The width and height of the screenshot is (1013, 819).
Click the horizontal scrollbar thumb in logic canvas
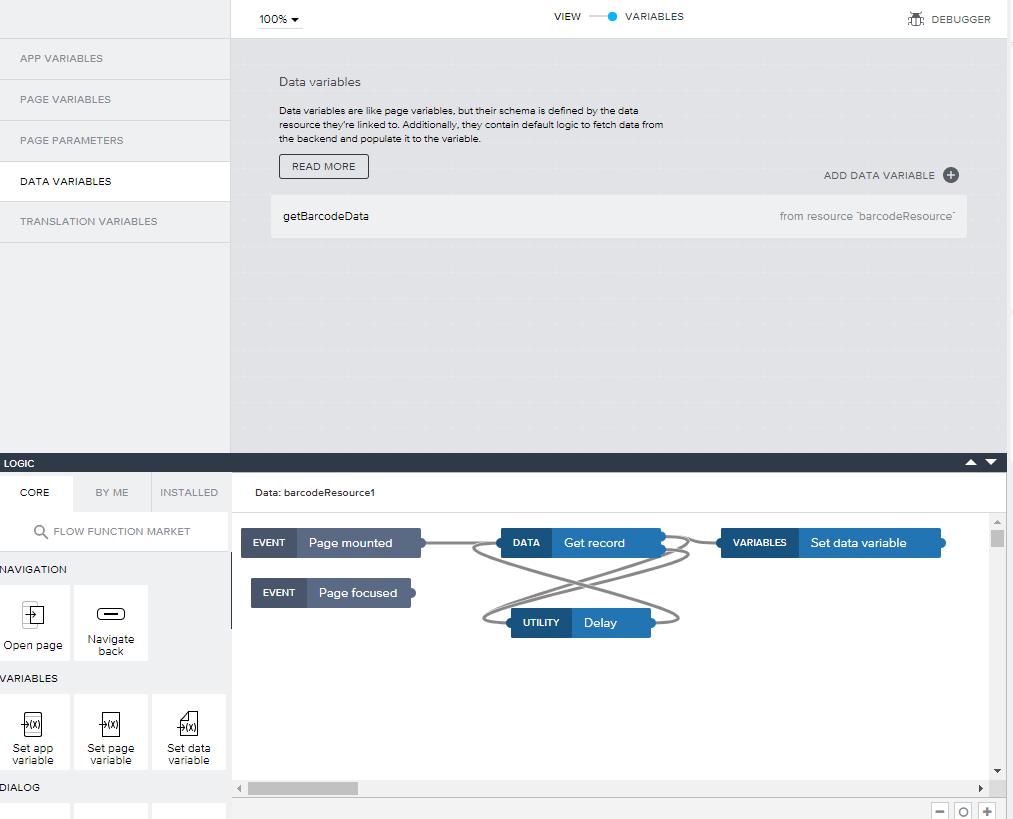pos(303,789)
